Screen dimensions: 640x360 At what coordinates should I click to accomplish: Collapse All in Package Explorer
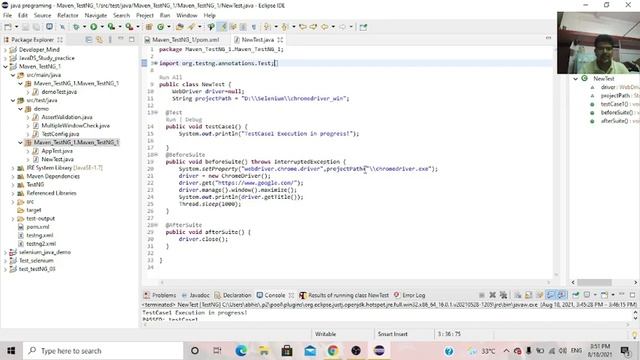click(x=89, y=40)
